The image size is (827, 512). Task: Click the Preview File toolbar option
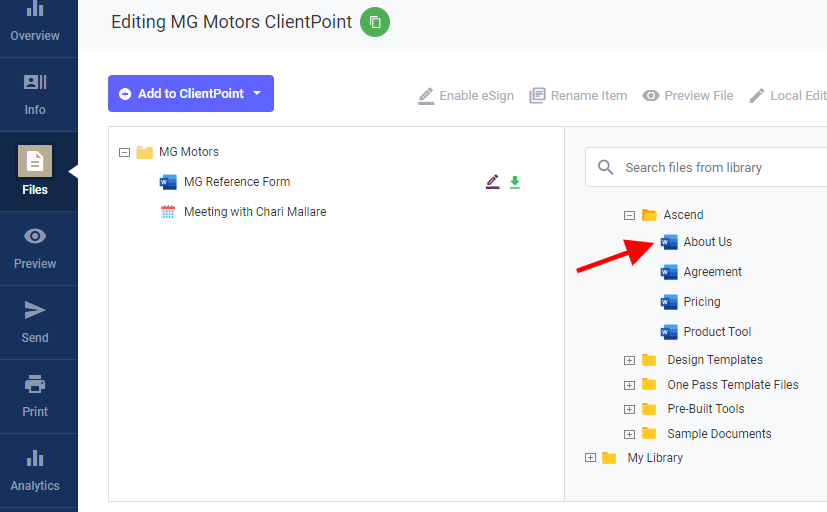click(688, 95)
